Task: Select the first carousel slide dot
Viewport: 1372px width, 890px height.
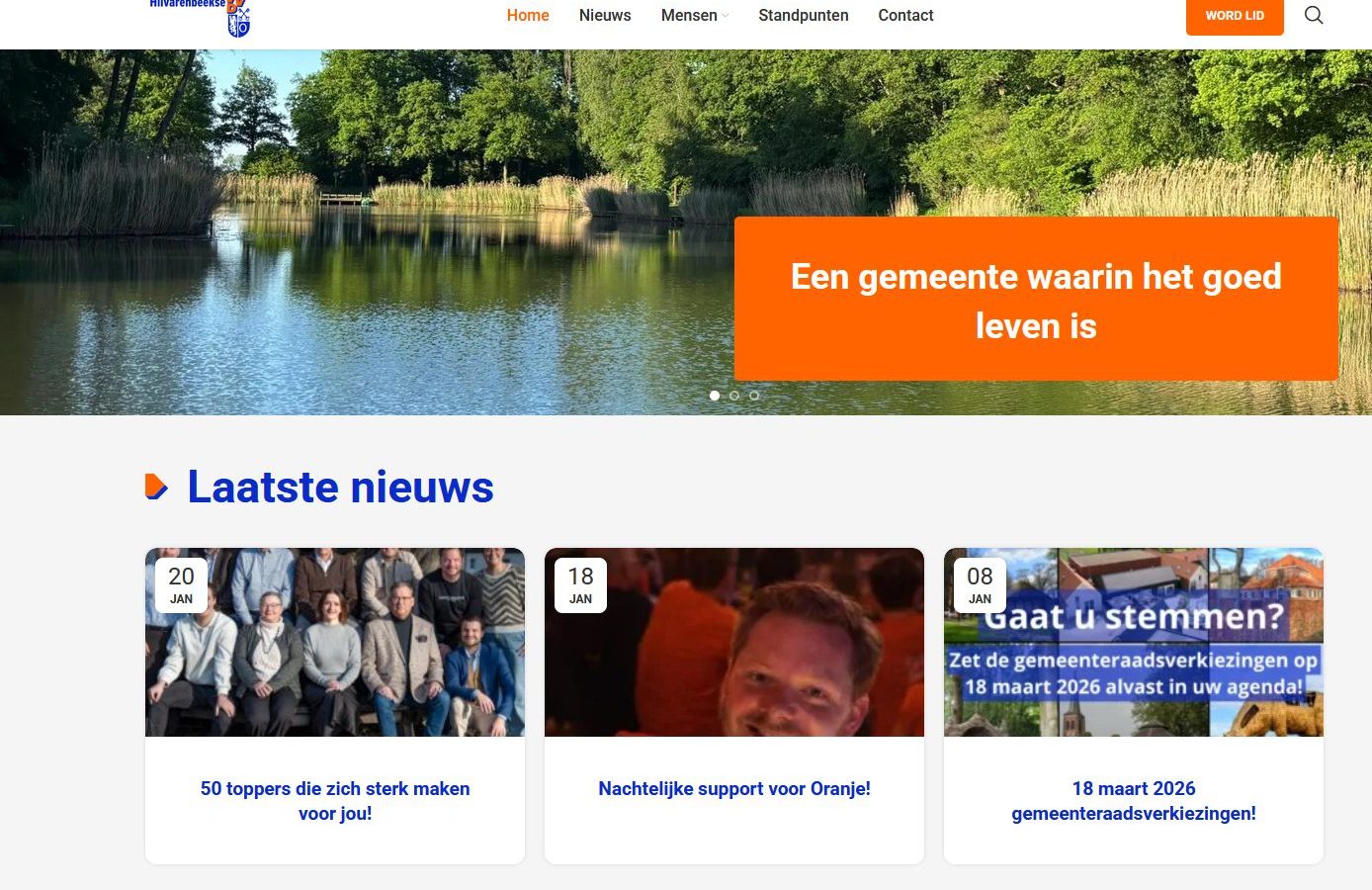Action: pos(715,396)
